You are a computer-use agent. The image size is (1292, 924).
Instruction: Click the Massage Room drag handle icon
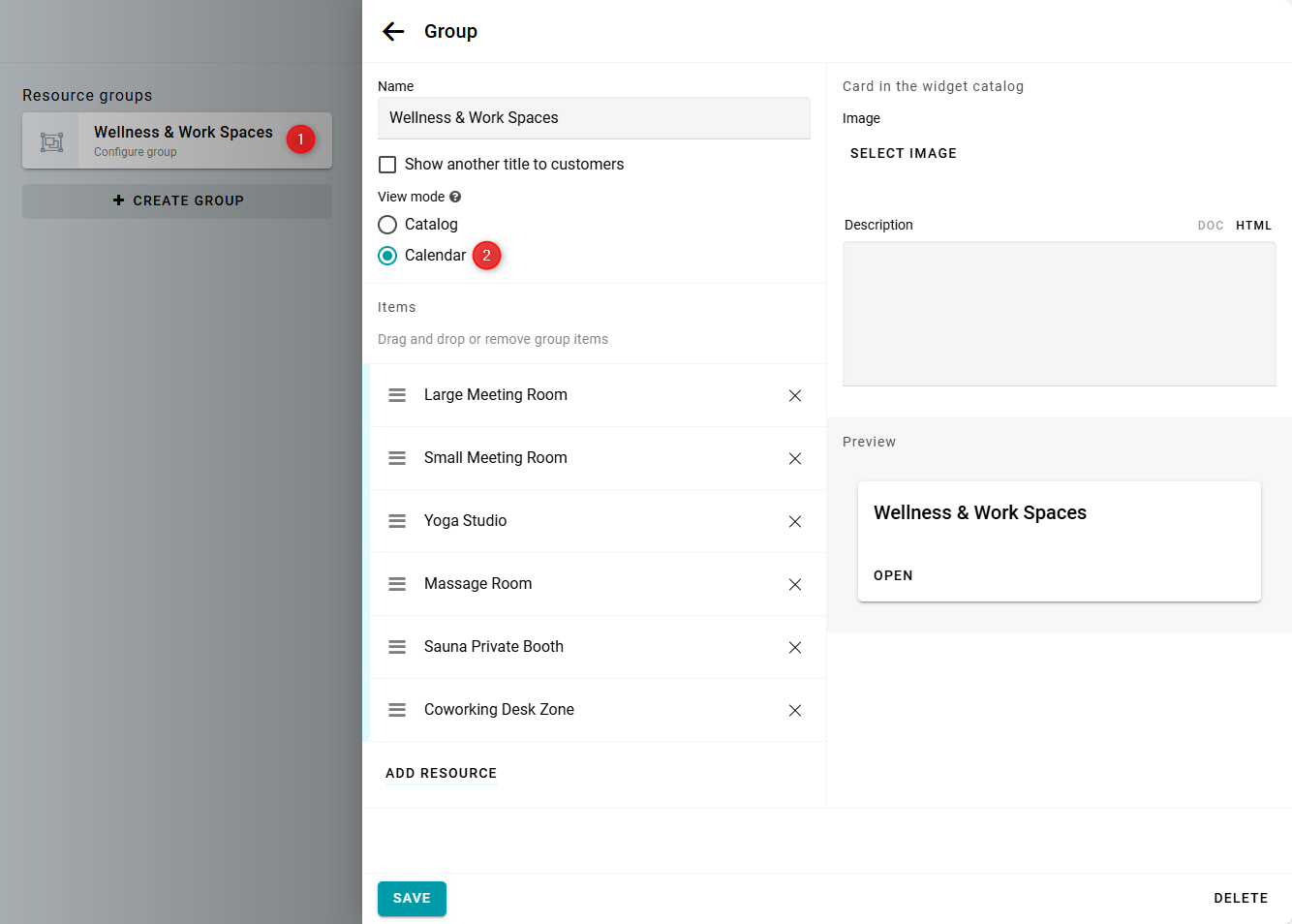point(397,584)
